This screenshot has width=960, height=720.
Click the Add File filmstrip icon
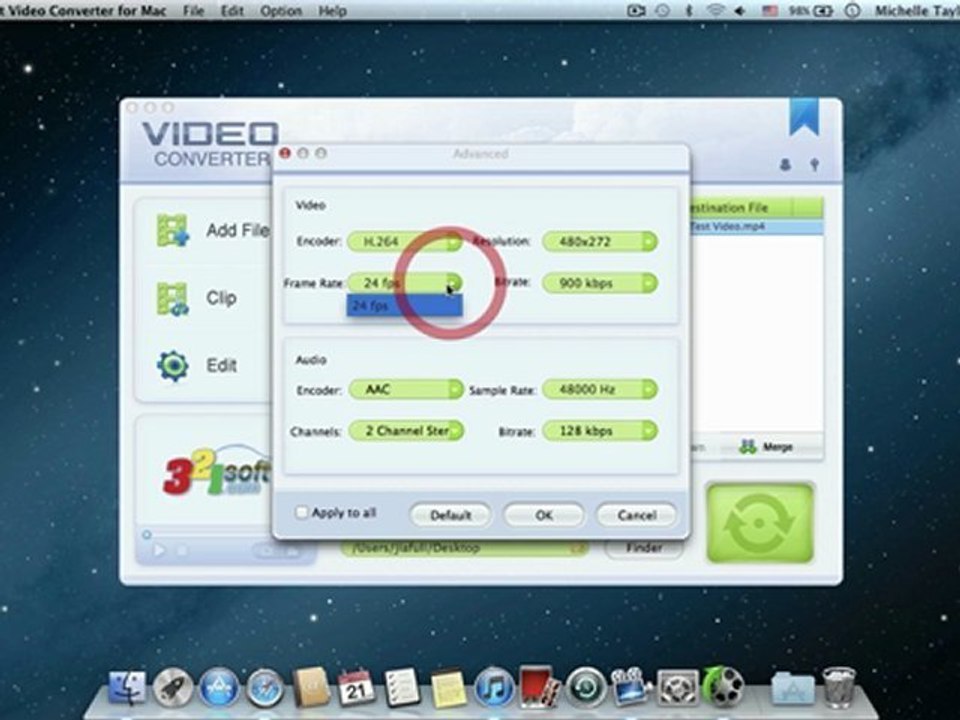click(x=173, y=230)
